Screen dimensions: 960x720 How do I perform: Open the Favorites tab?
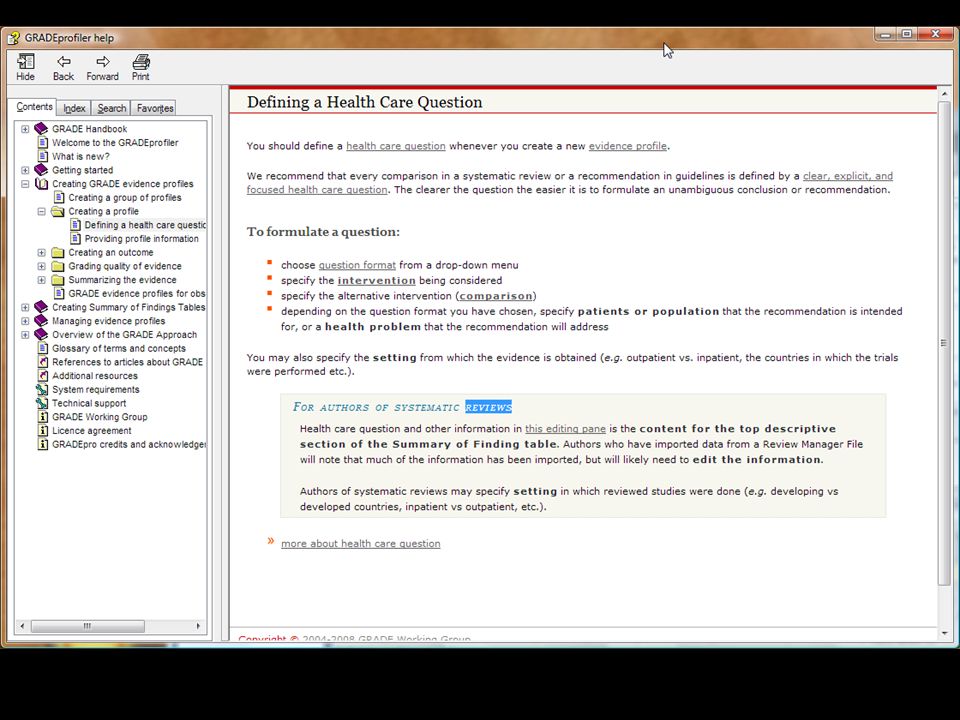[x=155, y=108]
